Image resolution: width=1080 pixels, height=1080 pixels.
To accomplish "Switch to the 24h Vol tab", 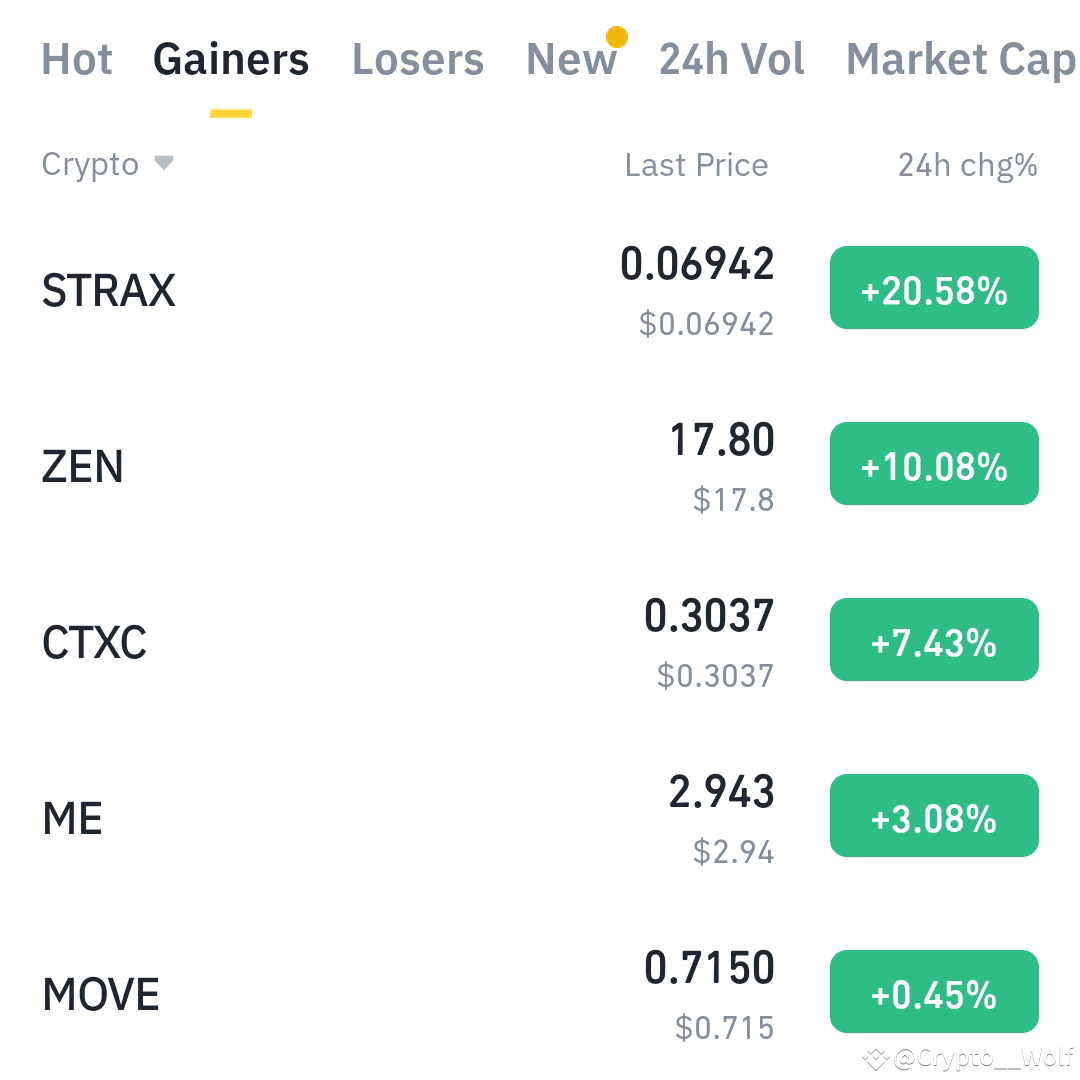I will point(731,60).
